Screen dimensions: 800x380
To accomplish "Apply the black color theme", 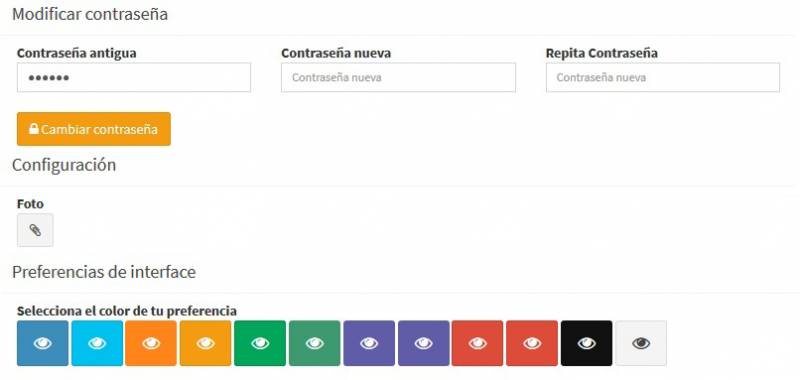I will click(x=587, y=343).
